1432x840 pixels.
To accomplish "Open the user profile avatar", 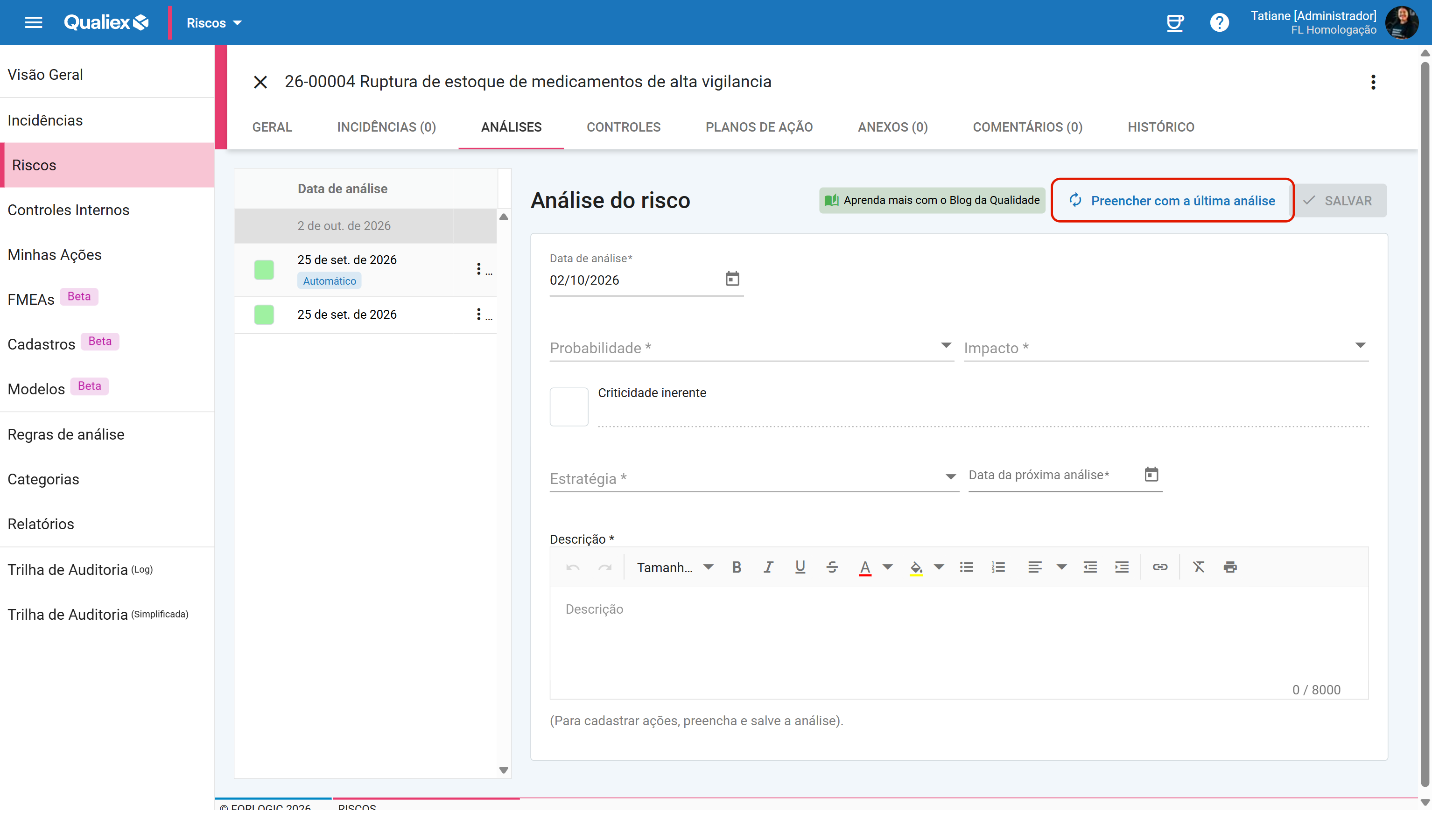I will 1401,23.
